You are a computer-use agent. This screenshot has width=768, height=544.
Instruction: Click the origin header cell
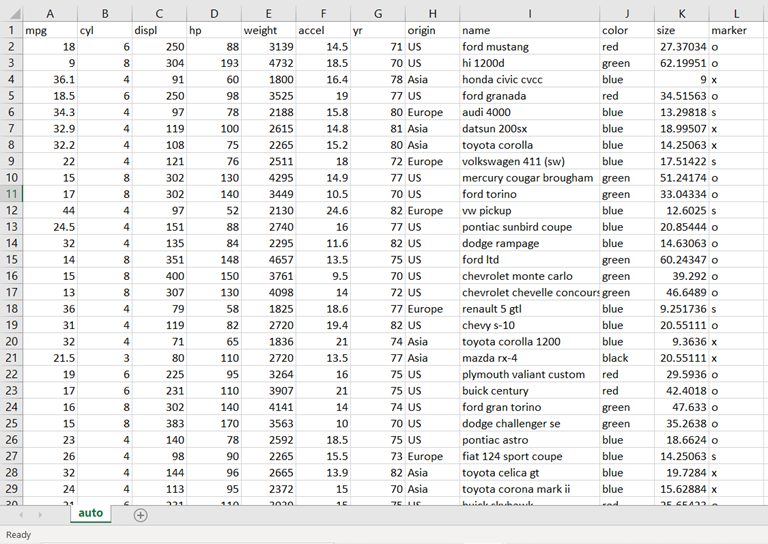click(432, 30)
